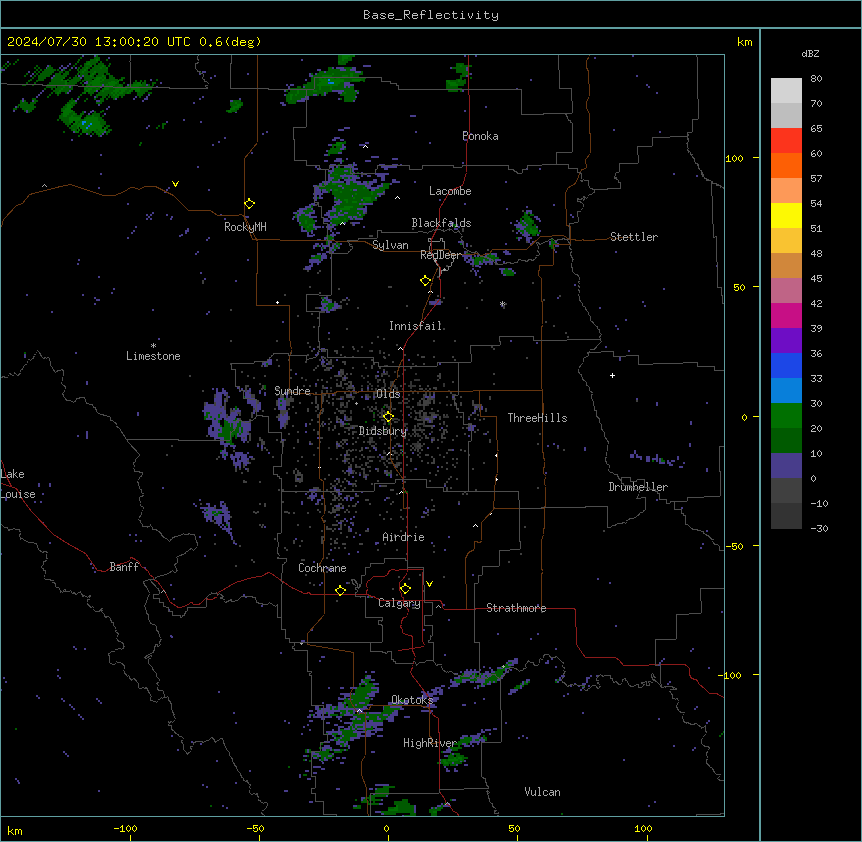Select the Calgary city label
862x842 pixels.
pos(399,603)
